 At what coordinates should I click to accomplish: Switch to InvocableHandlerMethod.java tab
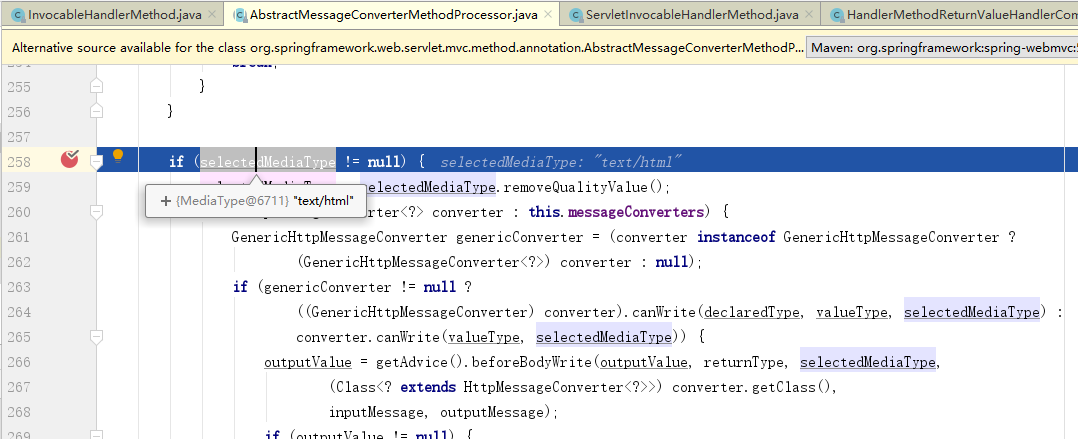[x=111, y=15]
